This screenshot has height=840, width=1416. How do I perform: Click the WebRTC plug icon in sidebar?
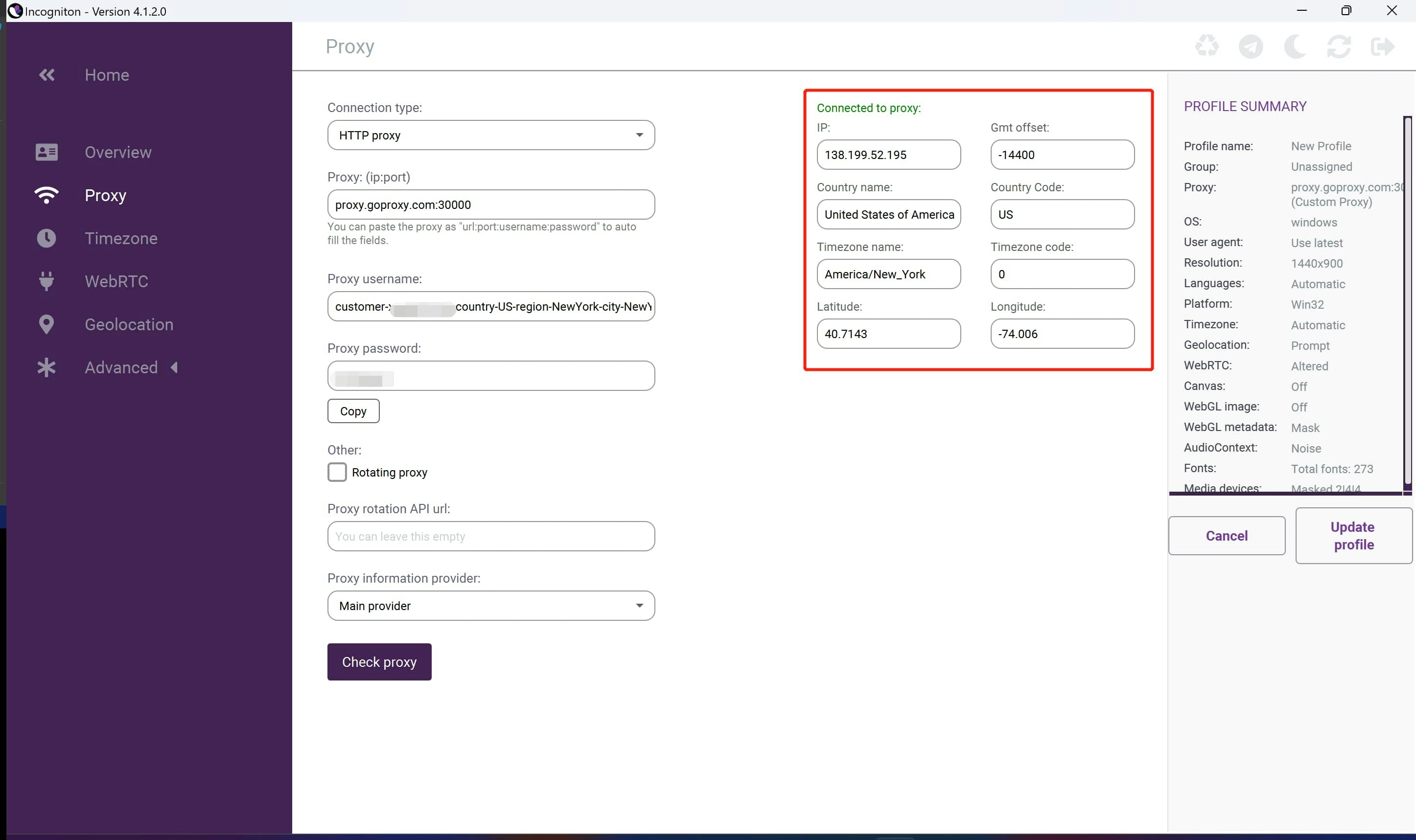tap(46, 281)
